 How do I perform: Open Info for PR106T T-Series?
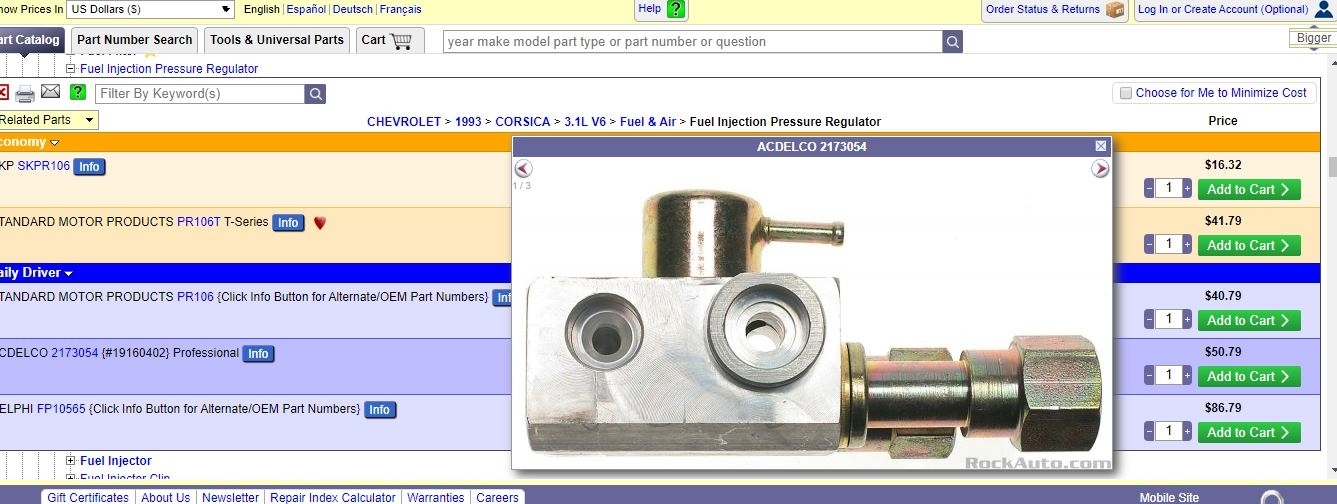(288, 223)
